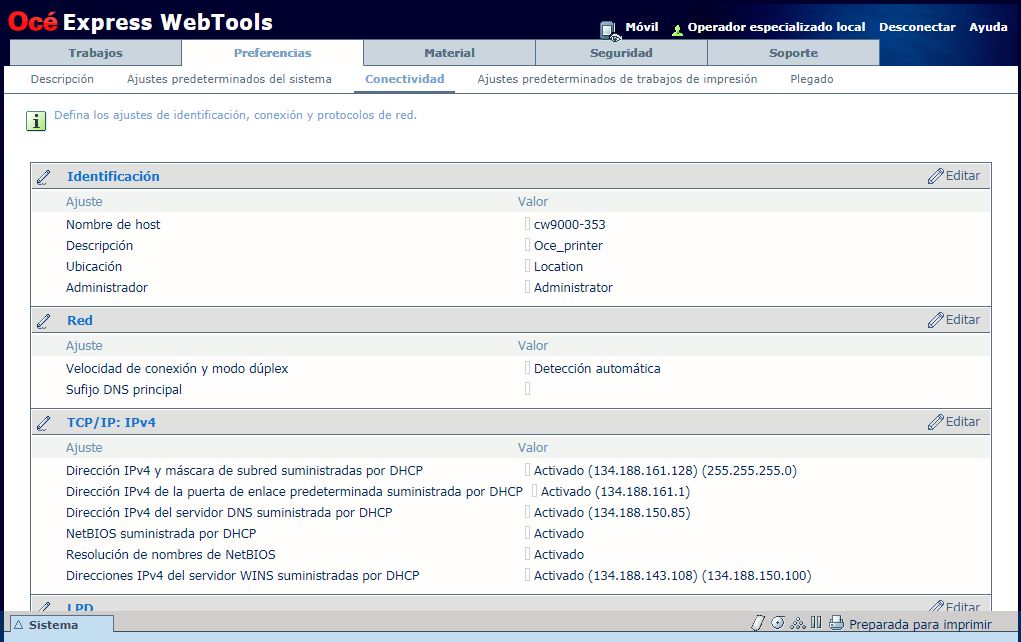Click the Detección automática value

click(596, 369)
